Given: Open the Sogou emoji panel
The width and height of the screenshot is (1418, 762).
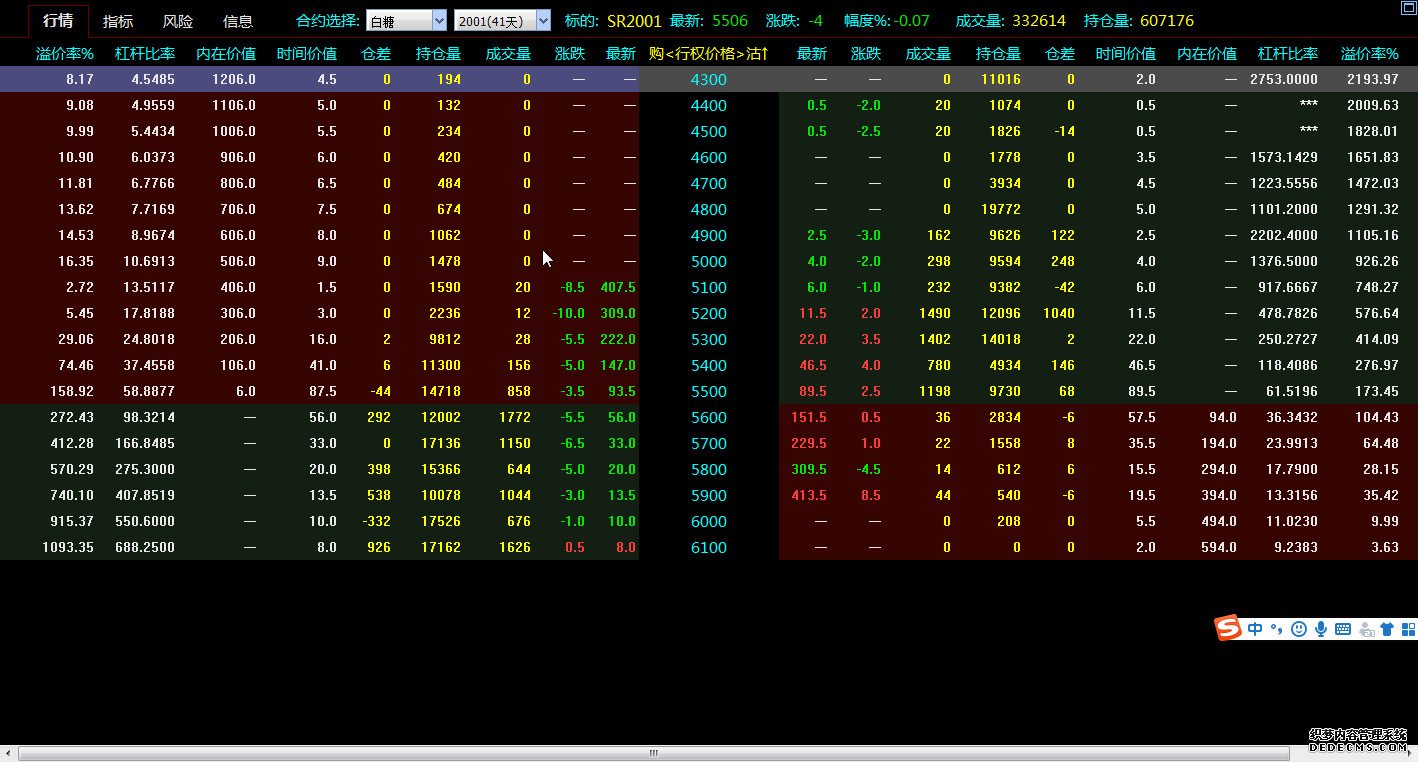Looking at the screenshot, I should point(1299,629).
